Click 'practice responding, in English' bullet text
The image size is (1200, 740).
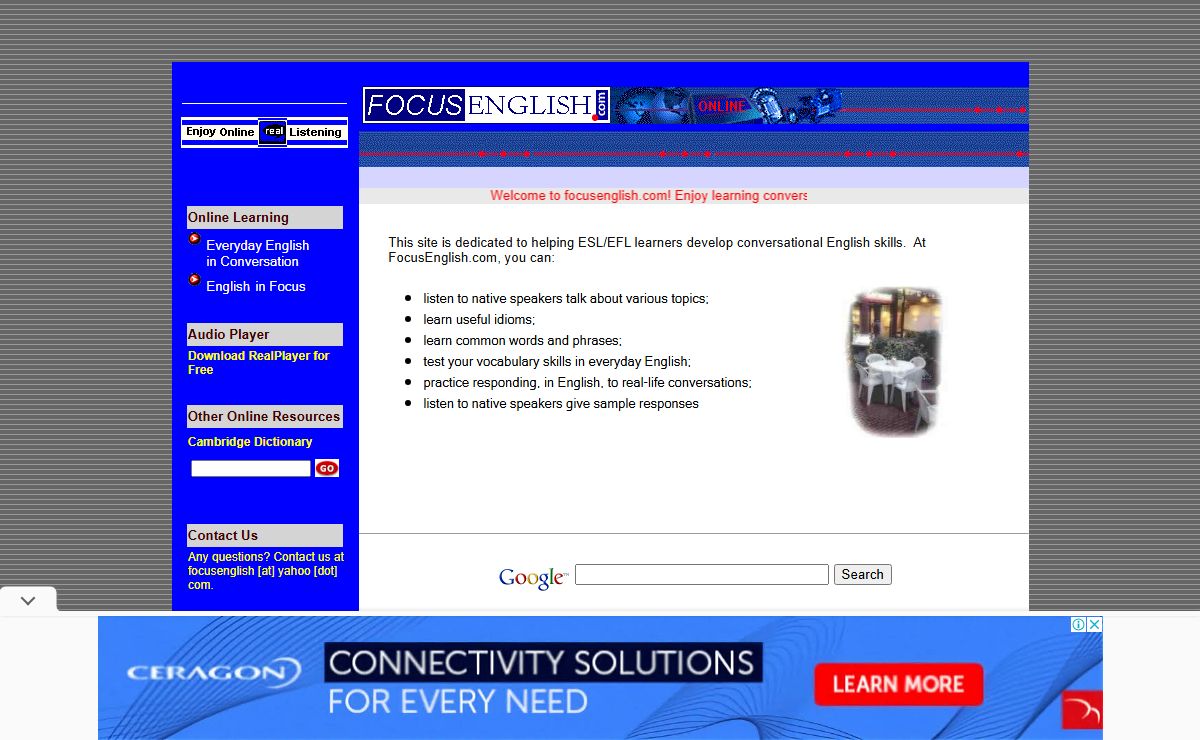pyautogui.click(x=587, y=382)
